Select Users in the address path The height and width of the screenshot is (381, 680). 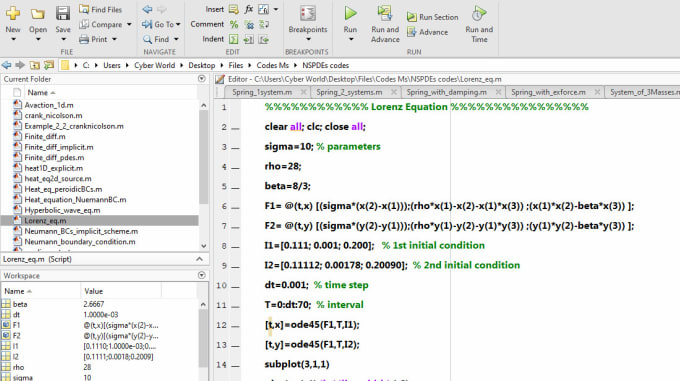[x=111, y=65]
